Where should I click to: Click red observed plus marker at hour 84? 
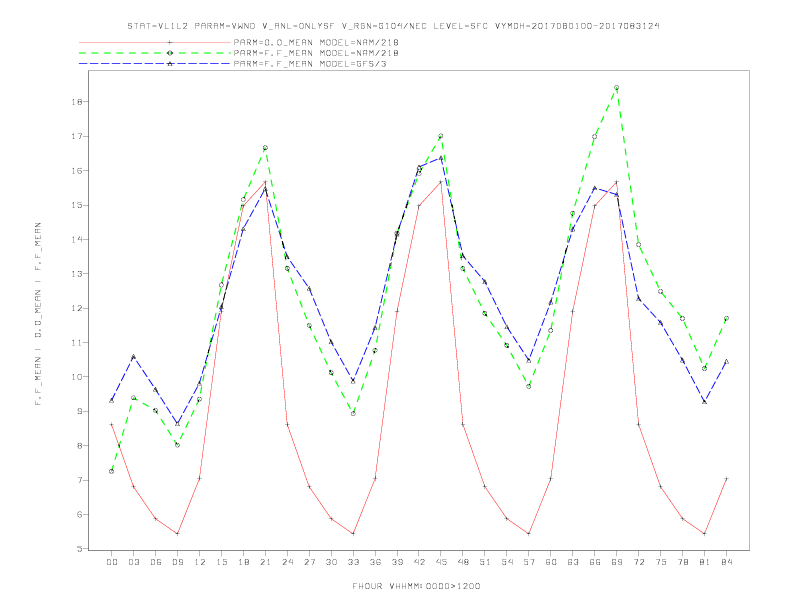point(726,478)
